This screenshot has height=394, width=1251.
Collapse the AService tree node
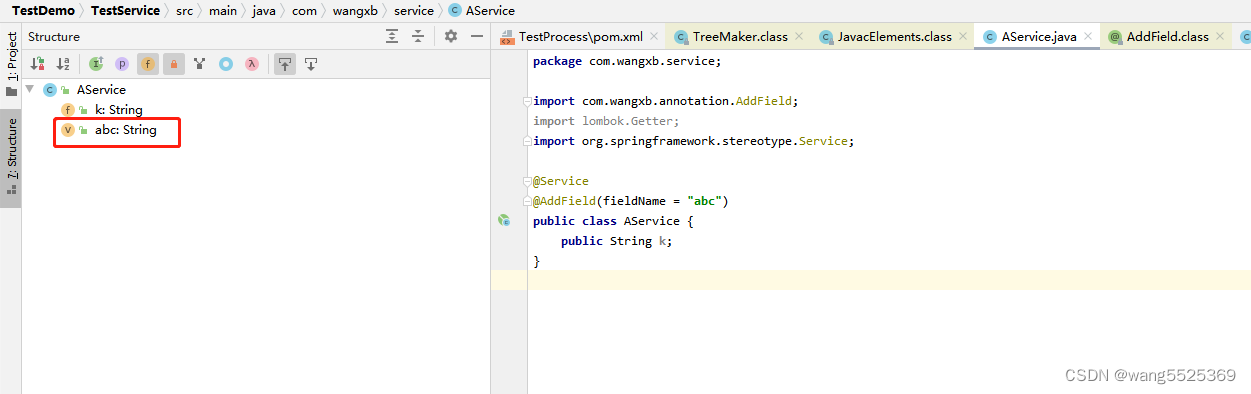(x=30, y=90)
